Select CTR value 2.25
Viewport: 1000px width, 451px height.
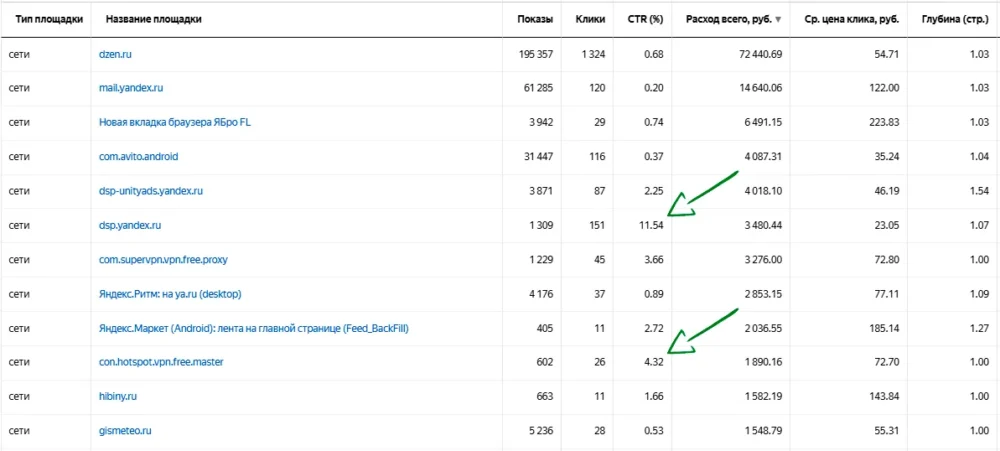point(654,191)
